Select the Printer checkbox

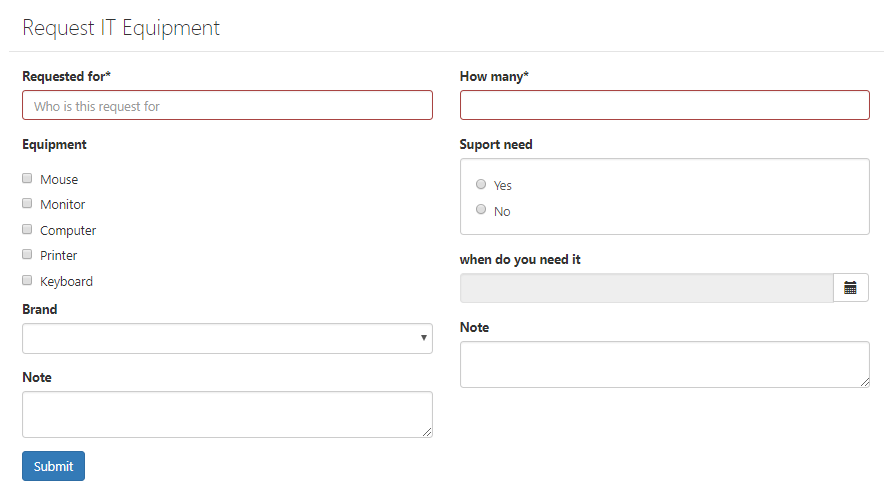[27, 254]
